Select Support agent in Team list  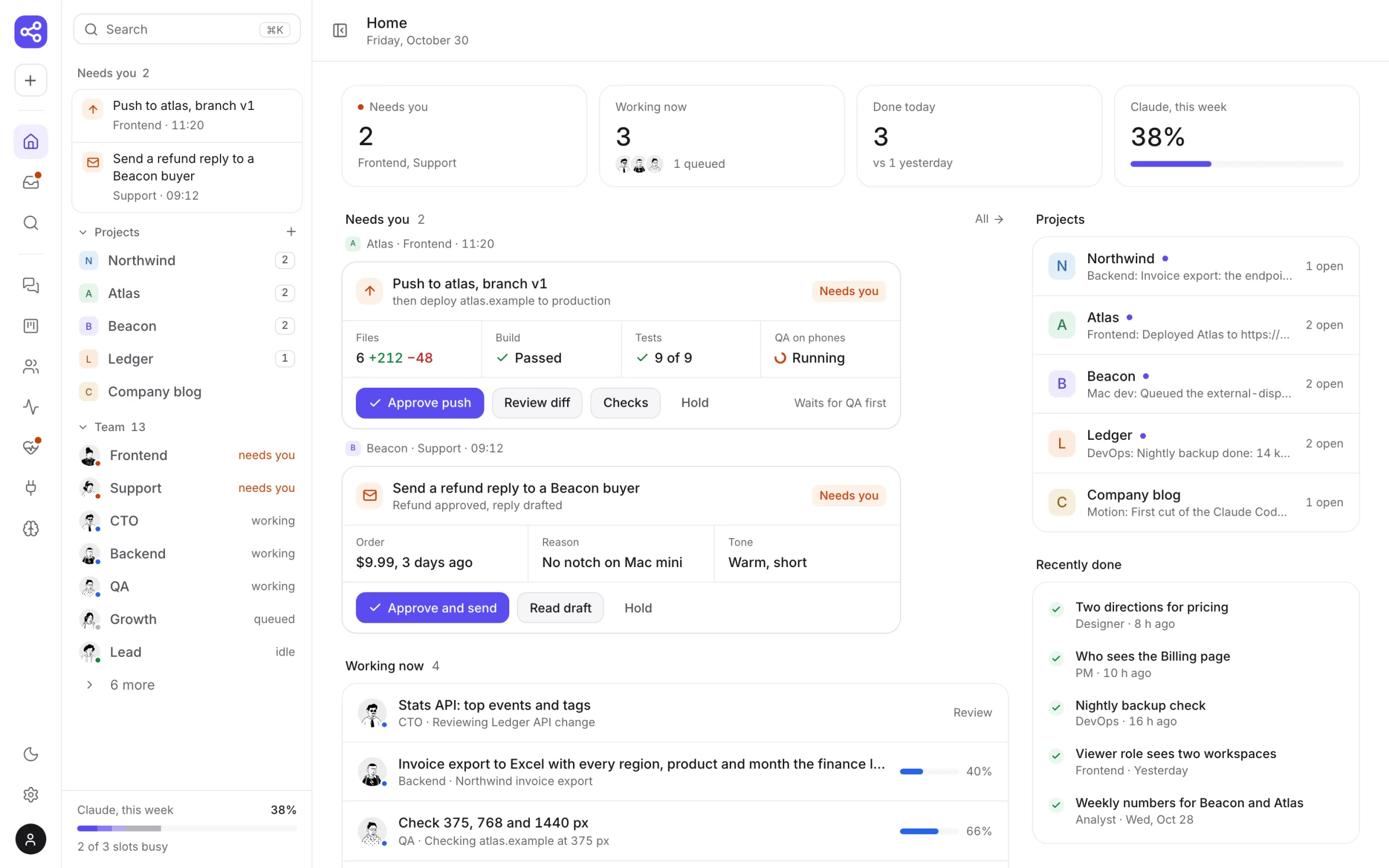[x=187, y=488]
